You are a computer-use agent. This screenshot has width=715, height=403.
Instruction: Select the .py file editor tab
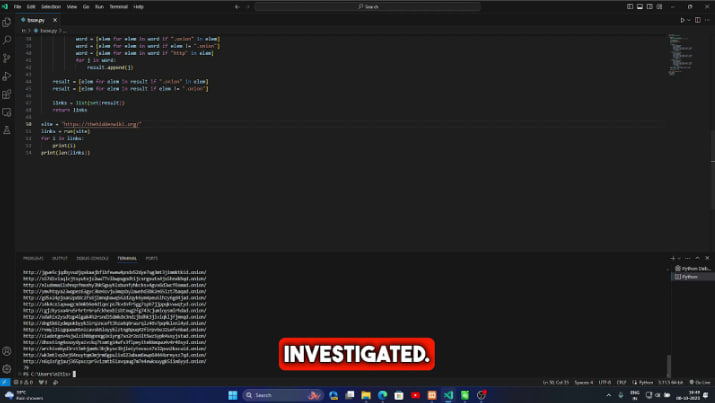36,20
